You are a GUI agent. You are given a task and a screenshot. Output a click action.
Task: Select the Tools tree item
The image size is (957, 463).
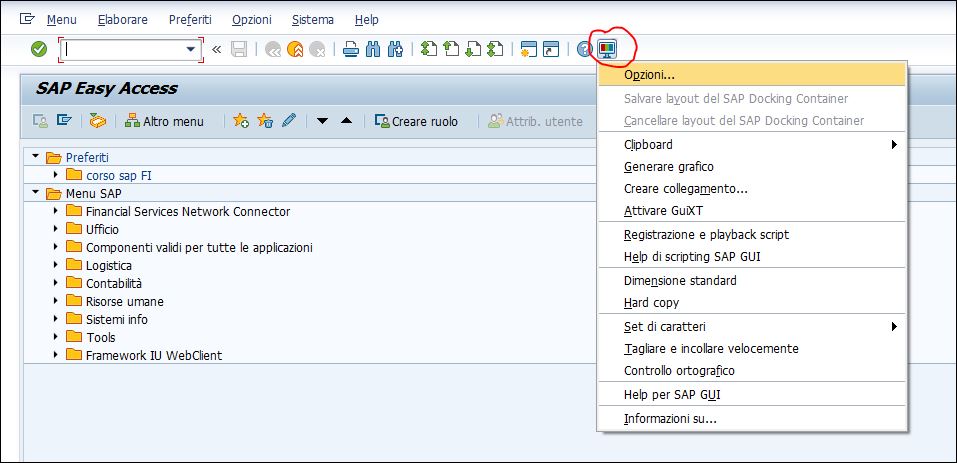(101, 337)
